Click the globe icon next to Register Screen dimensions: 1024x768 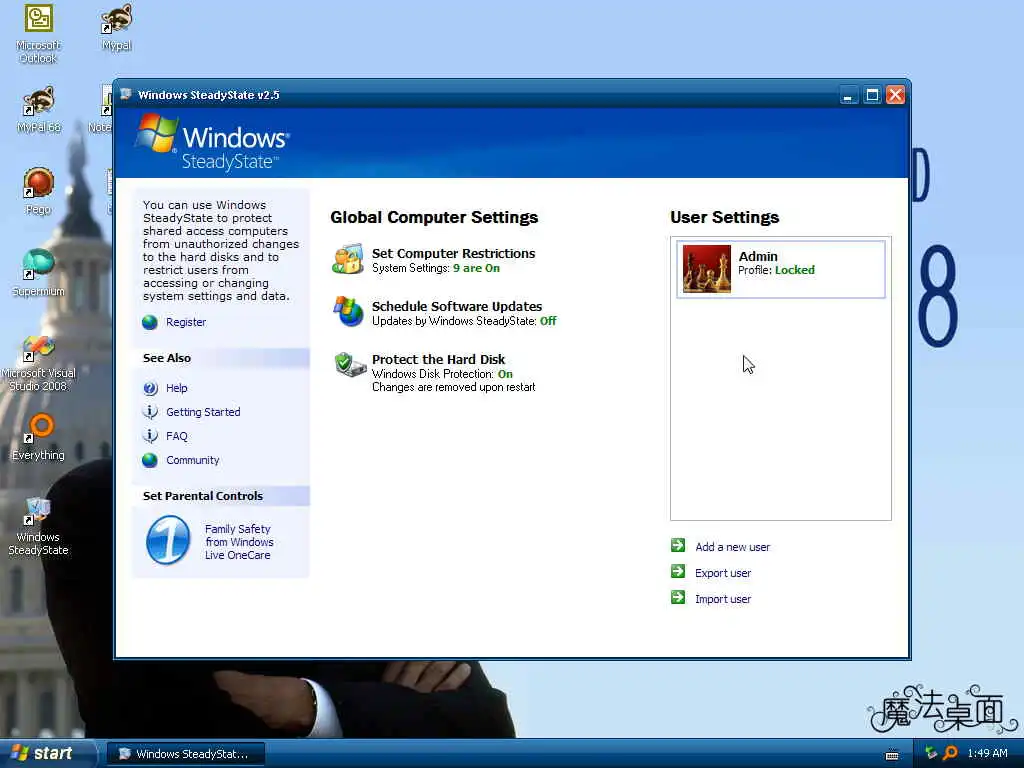click(150, 322)
